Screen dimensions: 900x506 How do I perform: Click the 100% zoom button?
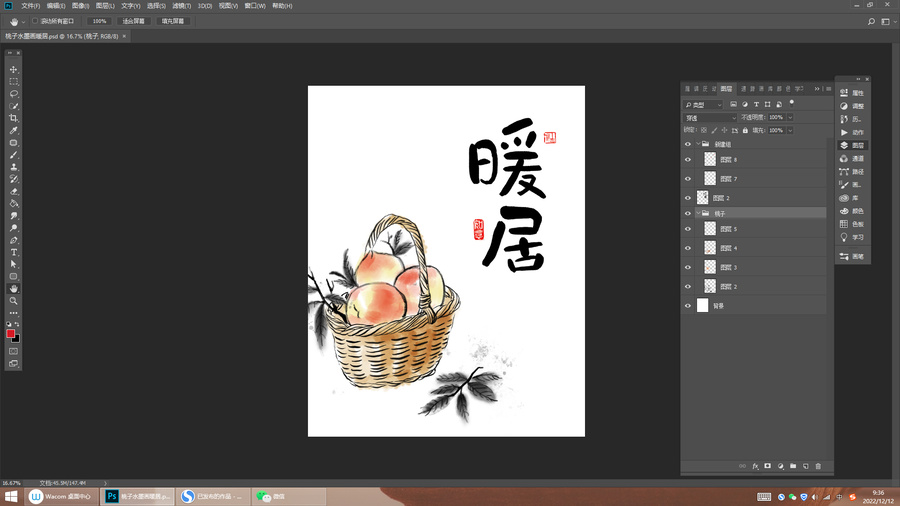pyautogui.click(x=99, y=21)
